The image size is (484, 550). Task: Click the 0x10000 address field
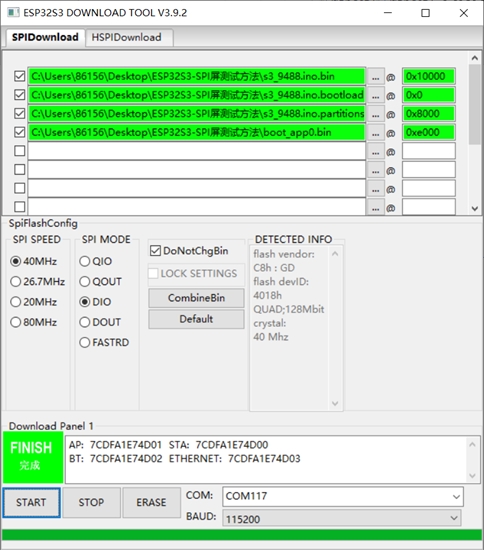pos(429,76)
